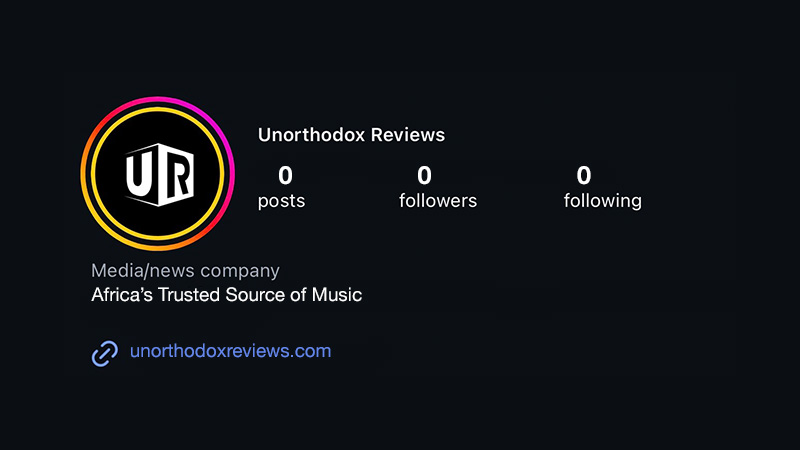This screenshot has height=450, width=800.
Task: Click the zero count above following
Action: (x=584, y=176)
